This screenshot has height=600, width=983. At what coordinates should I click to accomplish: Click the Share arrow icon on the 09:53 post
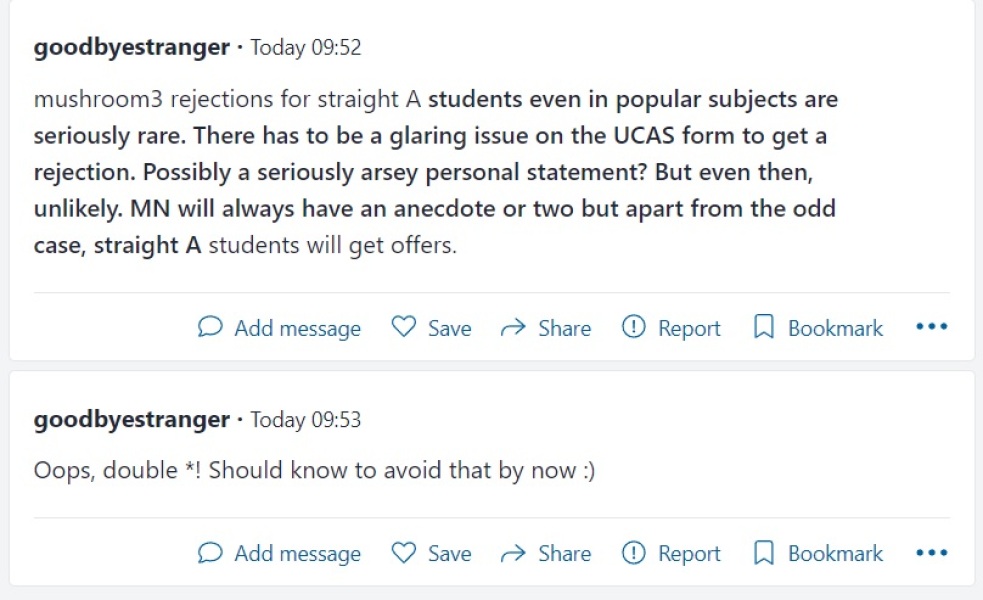point(513,552)
